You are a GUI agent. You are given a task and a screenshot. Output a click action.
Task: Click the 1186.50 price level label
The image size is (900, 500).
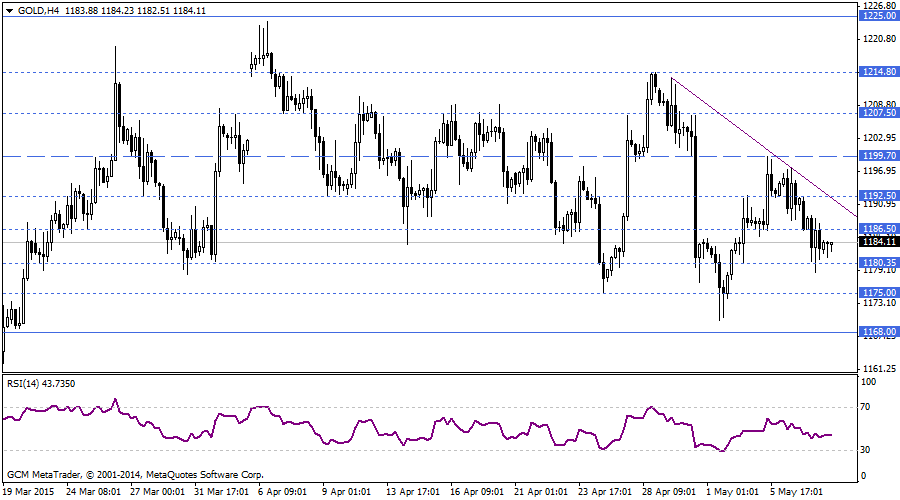(x=879, y=228)
